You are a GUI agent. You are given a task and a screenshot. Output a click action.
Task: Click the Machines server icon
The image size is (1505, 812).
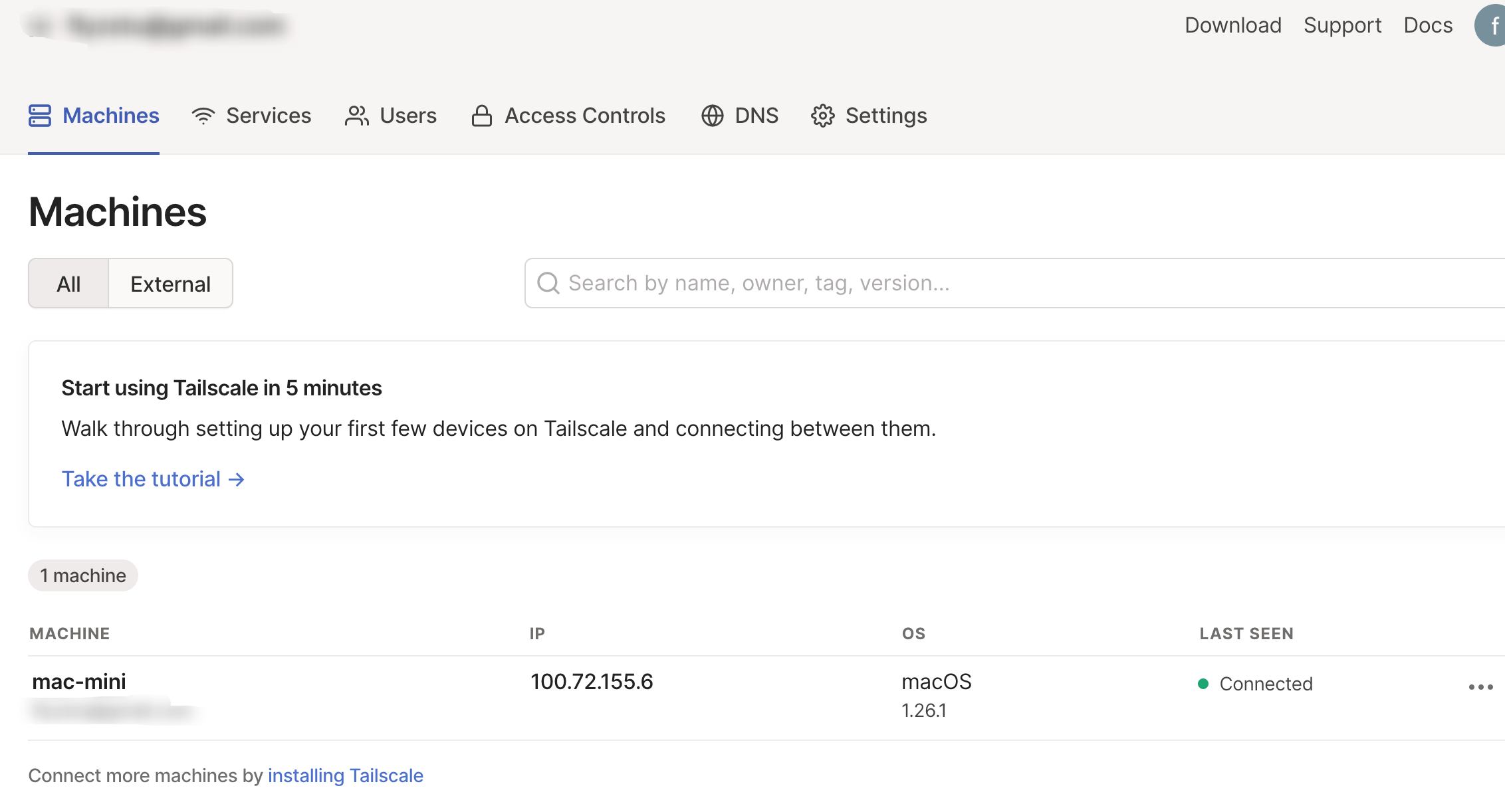pyautogui.click(x=40, y=116)
